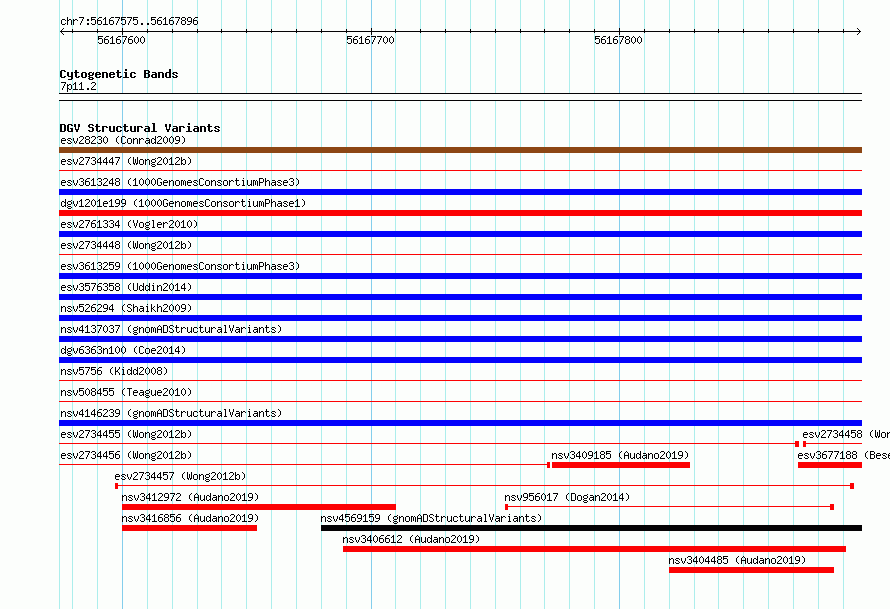
Task: Open esv2734447 (Wong2012b) variant label
Action: coord(126,161)
